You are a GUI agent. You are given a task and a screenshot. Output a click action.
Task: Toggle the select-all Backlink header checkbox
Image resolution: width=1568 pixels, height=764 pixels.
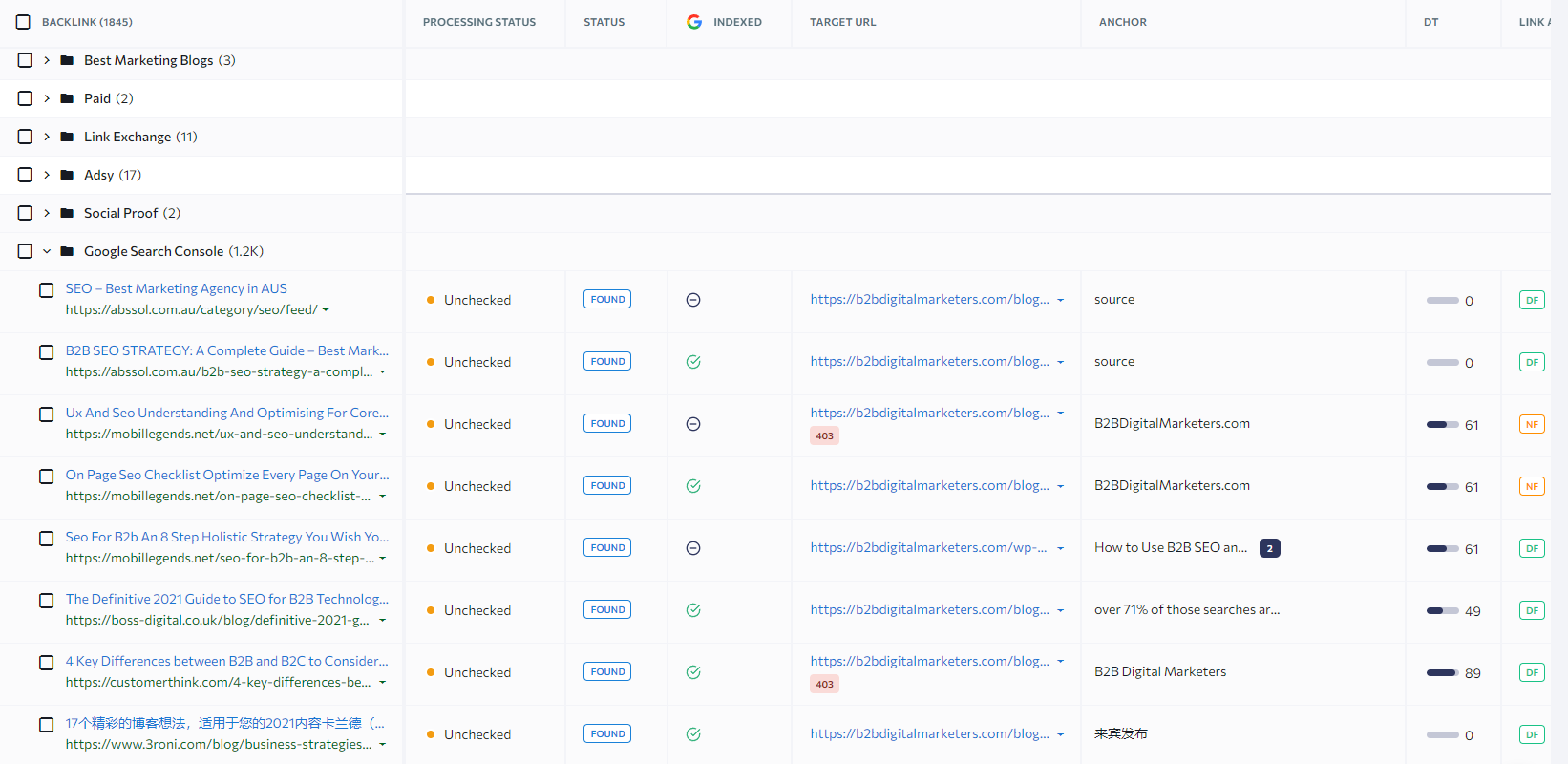point(23,22)
